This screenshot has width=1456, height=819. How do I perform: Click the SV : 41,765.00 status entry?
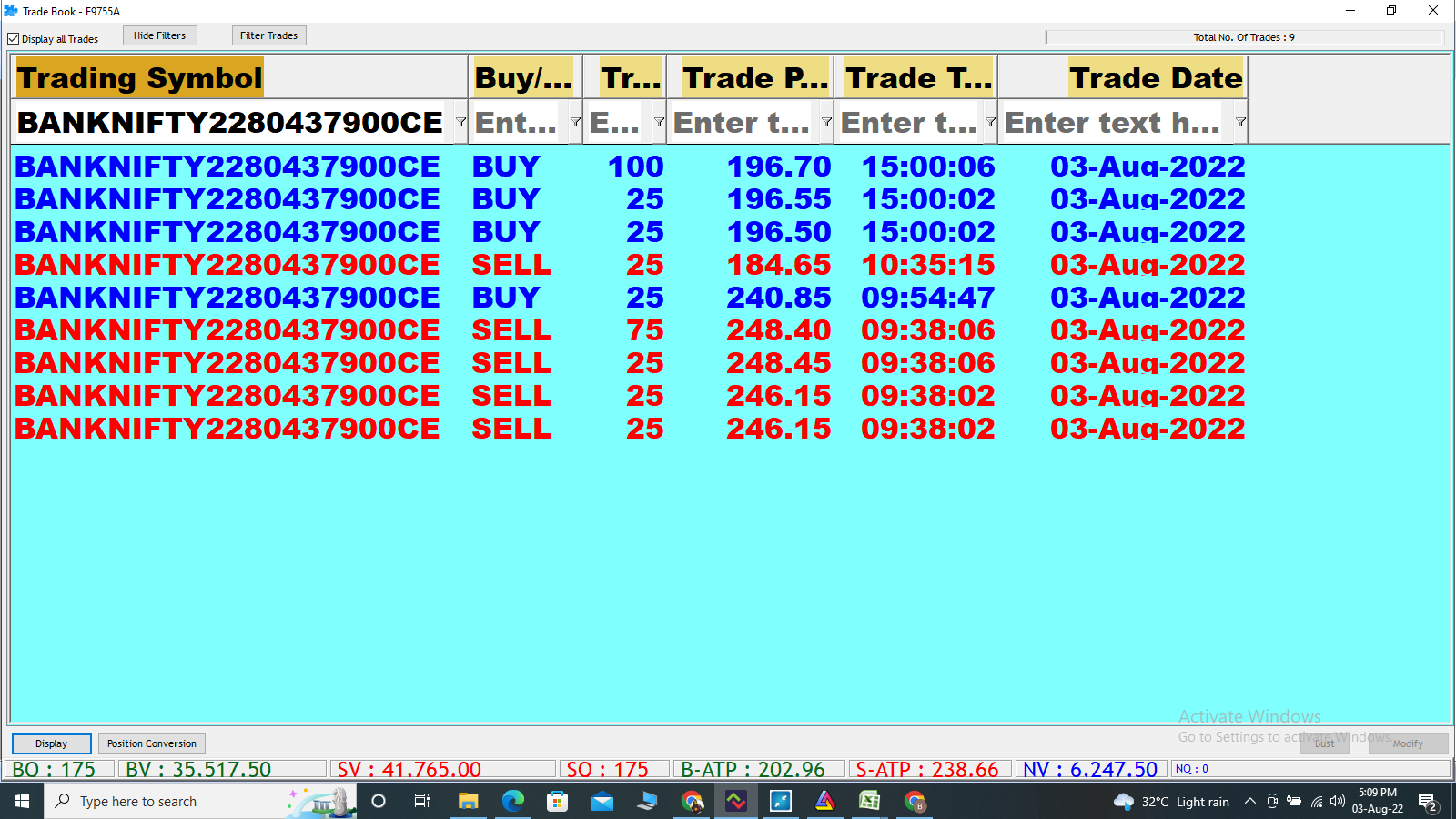[442, 769]
